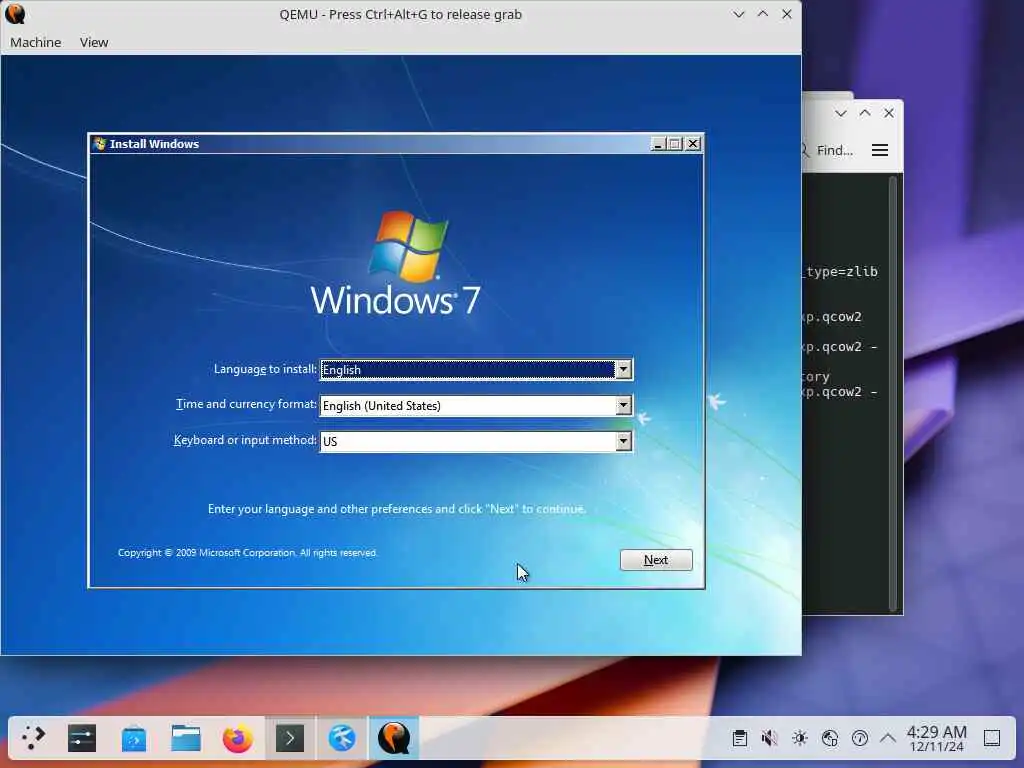Screen dimensions: 1024x768
Task: Open the View menu in QEMU
Action: [x=94, y=42]
